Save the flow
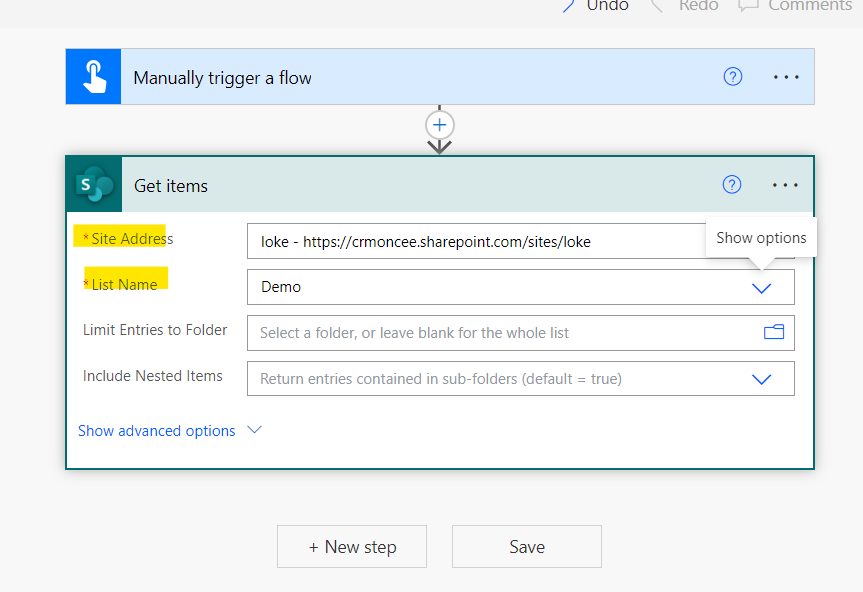Viewport: 863px width, 592px height. coord(527,546)
